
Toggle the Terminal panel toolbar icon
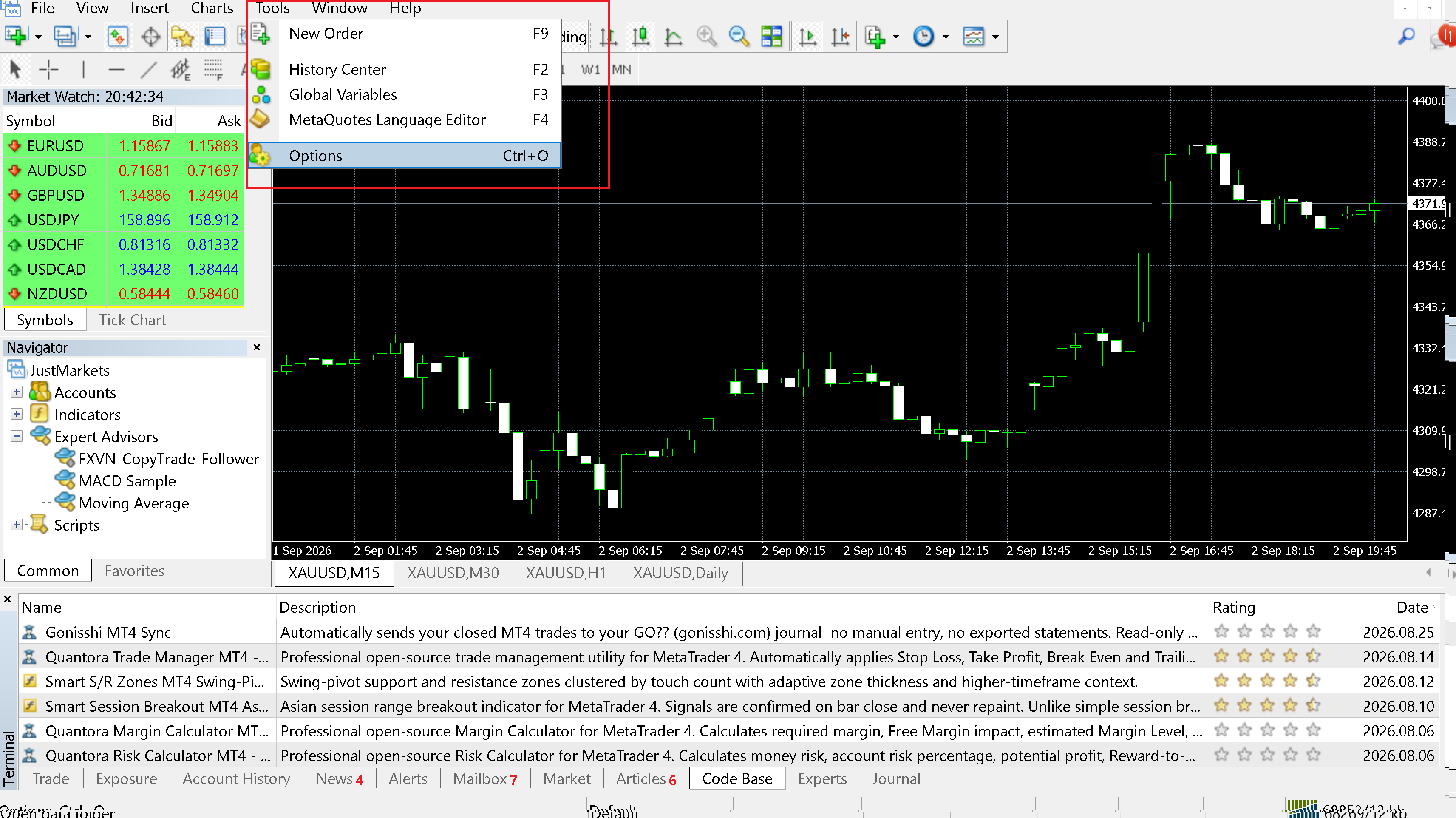tap(215, 37)
